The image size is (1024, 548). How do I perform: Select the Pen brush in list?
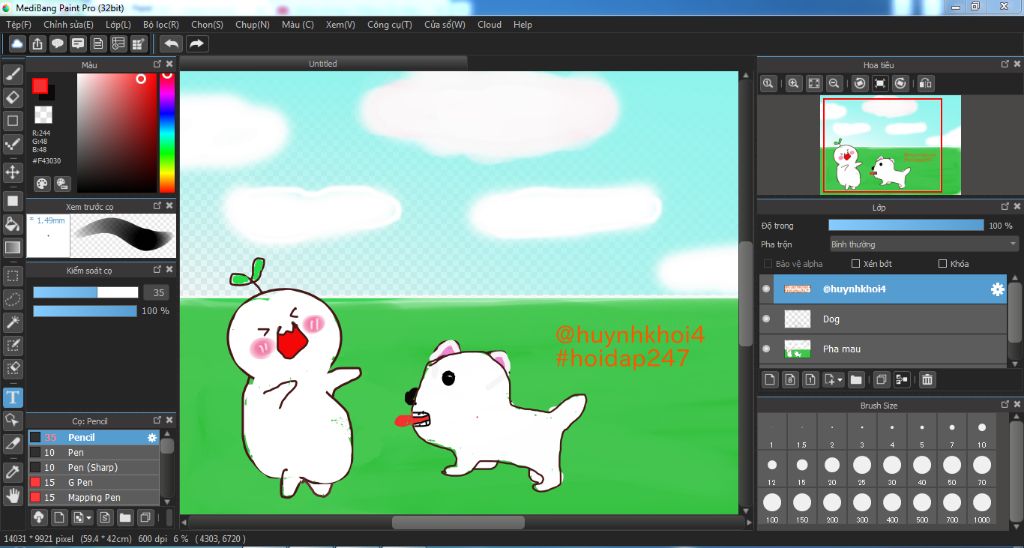[94, 453]
